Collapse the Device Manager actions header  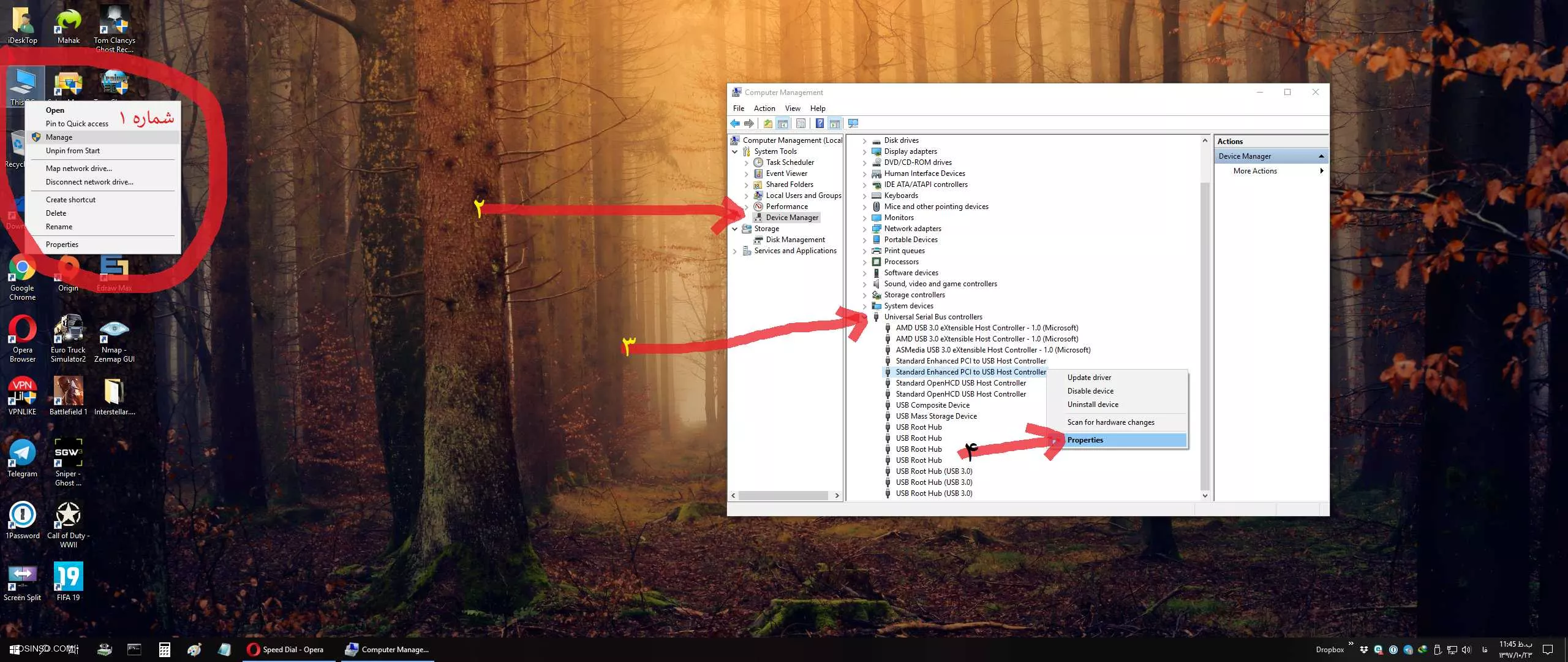coord(1321,156)
